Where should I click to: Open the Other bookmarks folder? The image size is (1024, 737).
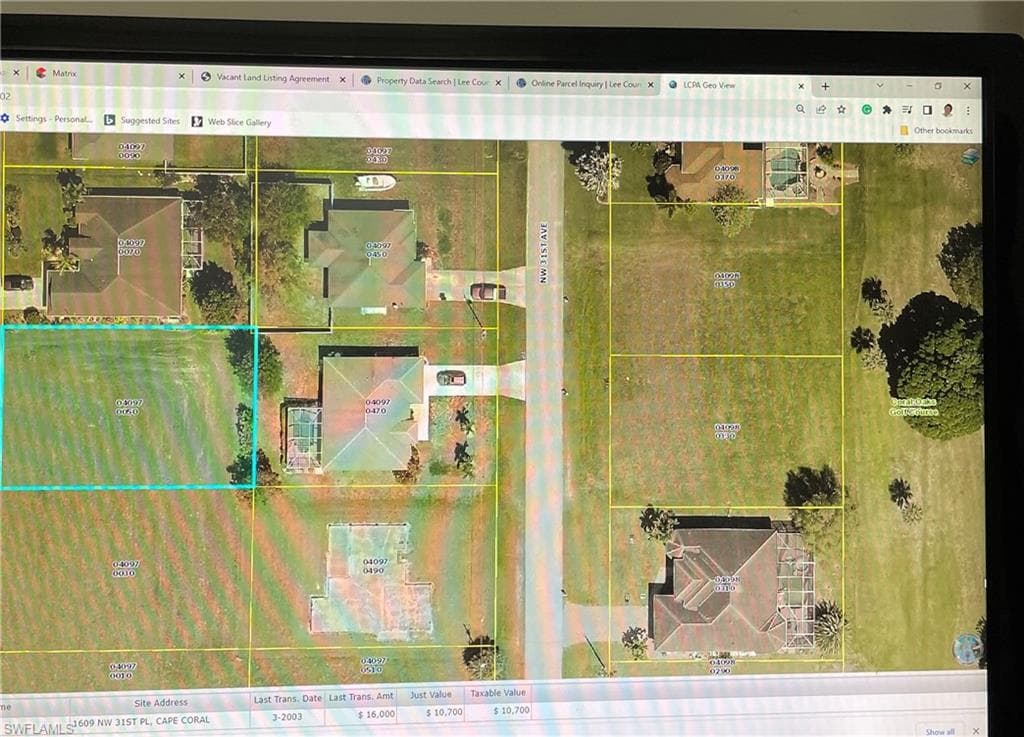tap(936, 131)
